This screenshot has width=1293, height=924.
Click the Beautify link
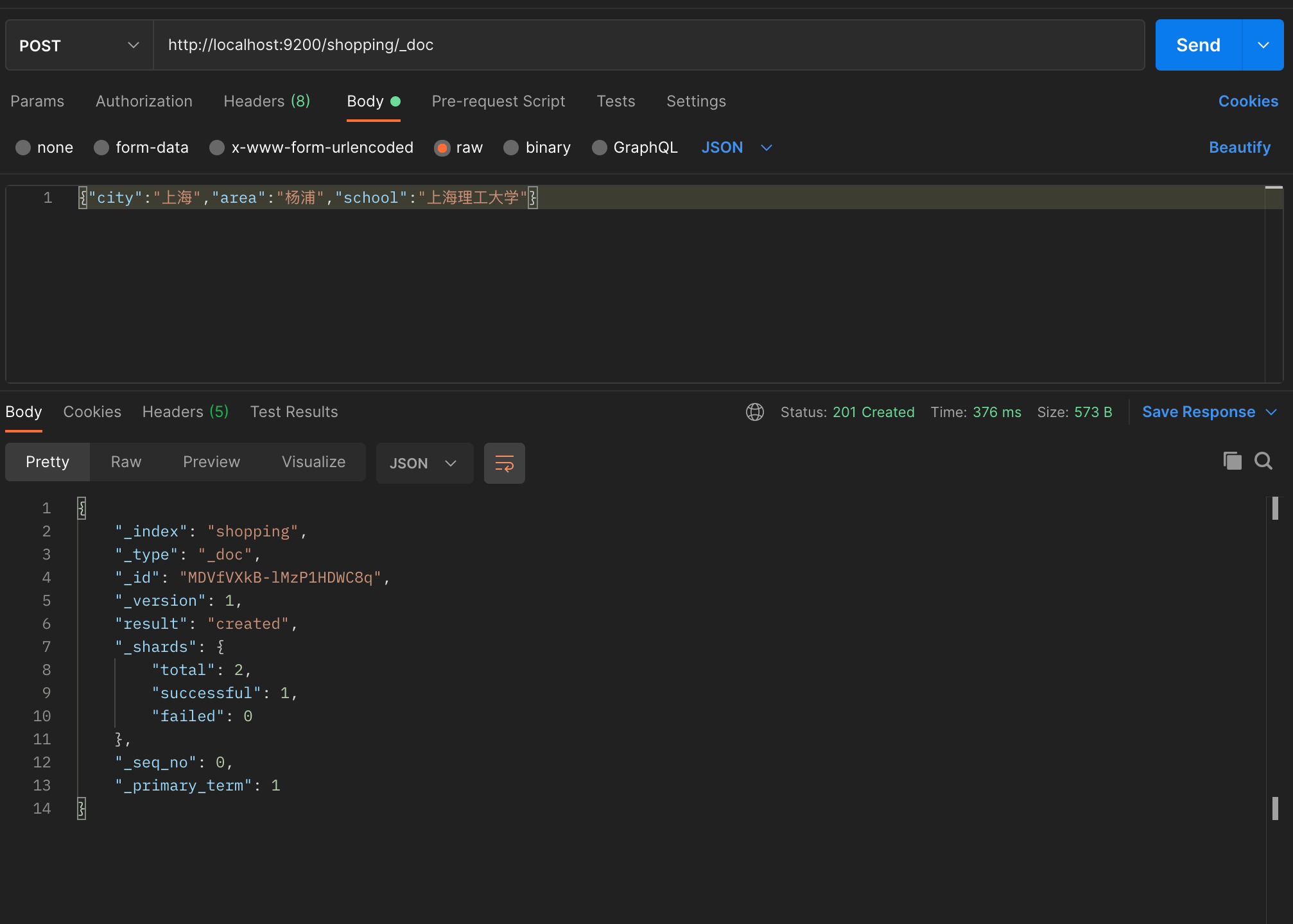(1240, 148)
